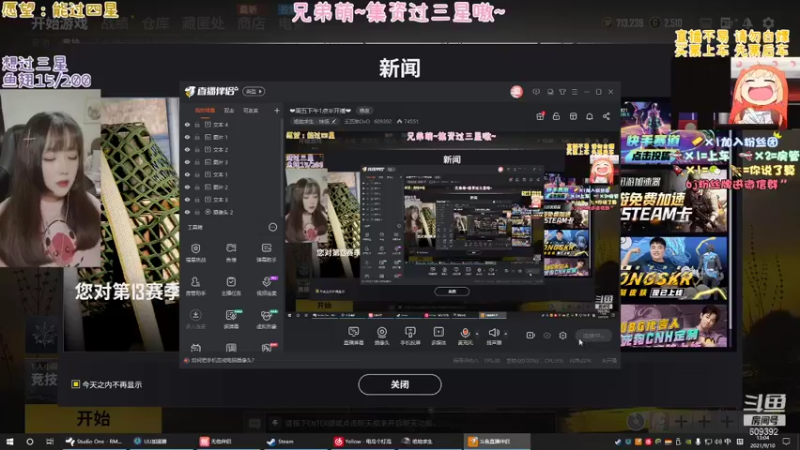
Task: Open the 虚拟形象 tool
Action: [x=266, y=319]
